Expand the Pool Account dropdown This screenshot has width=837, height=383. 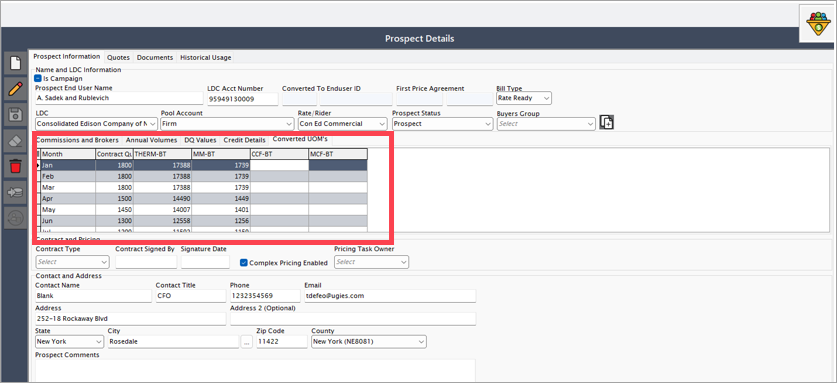click(x=227, y=123)
